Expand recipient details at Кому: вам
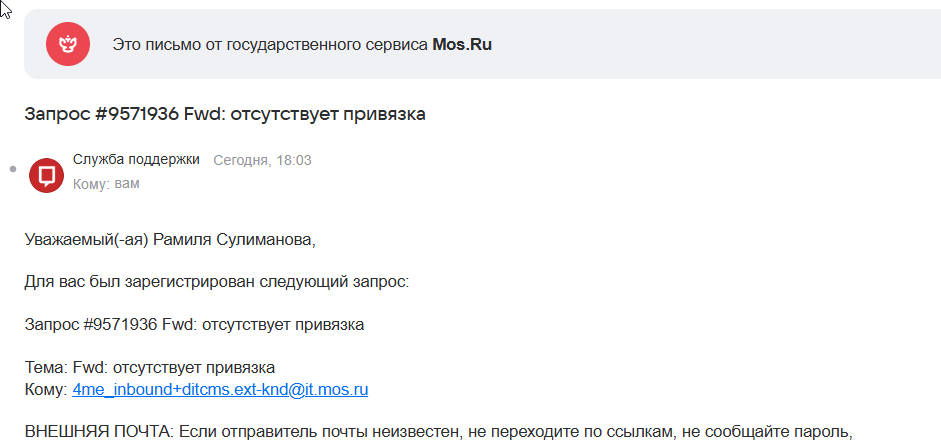 [106, 184]
